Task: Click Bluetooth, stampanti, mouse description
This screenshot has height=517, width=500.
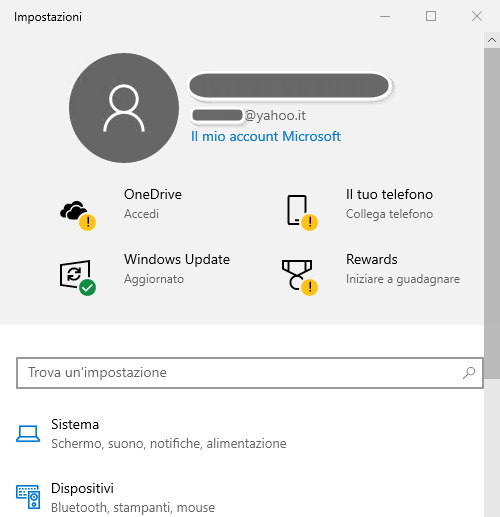Action: [x=133, y=508]
